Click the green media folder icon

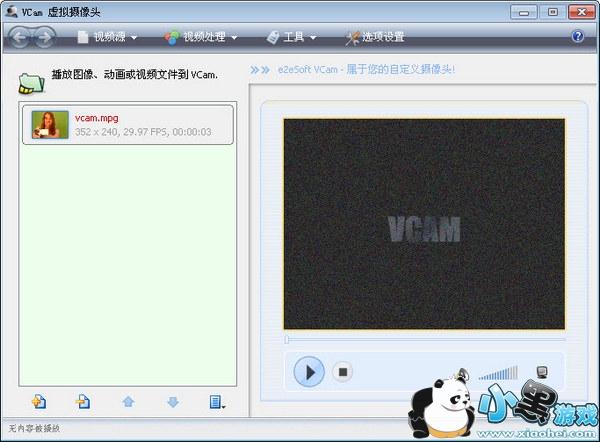tap(31, 83)
